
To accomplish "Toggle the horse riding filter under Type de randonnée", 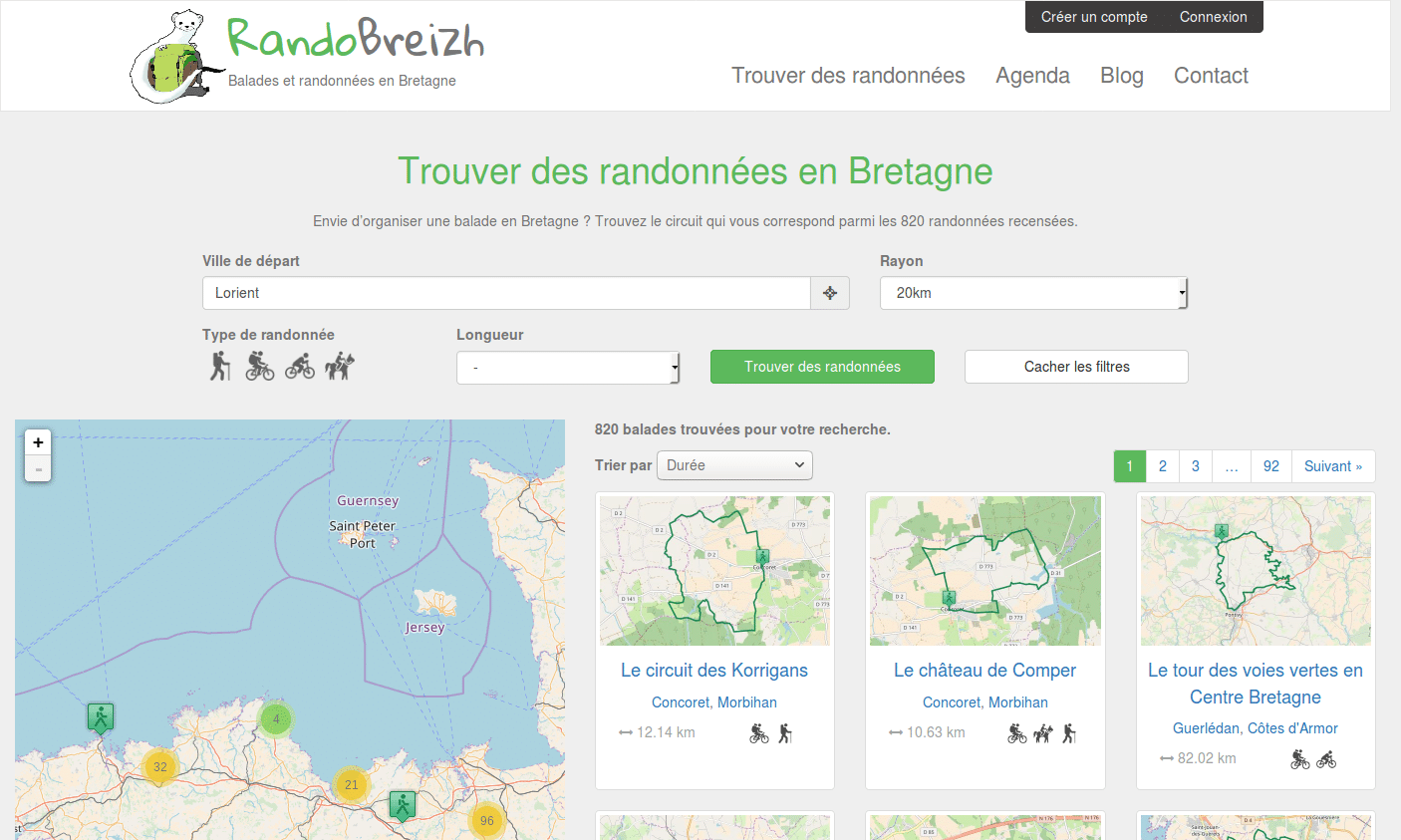I will tap(340, 366).
